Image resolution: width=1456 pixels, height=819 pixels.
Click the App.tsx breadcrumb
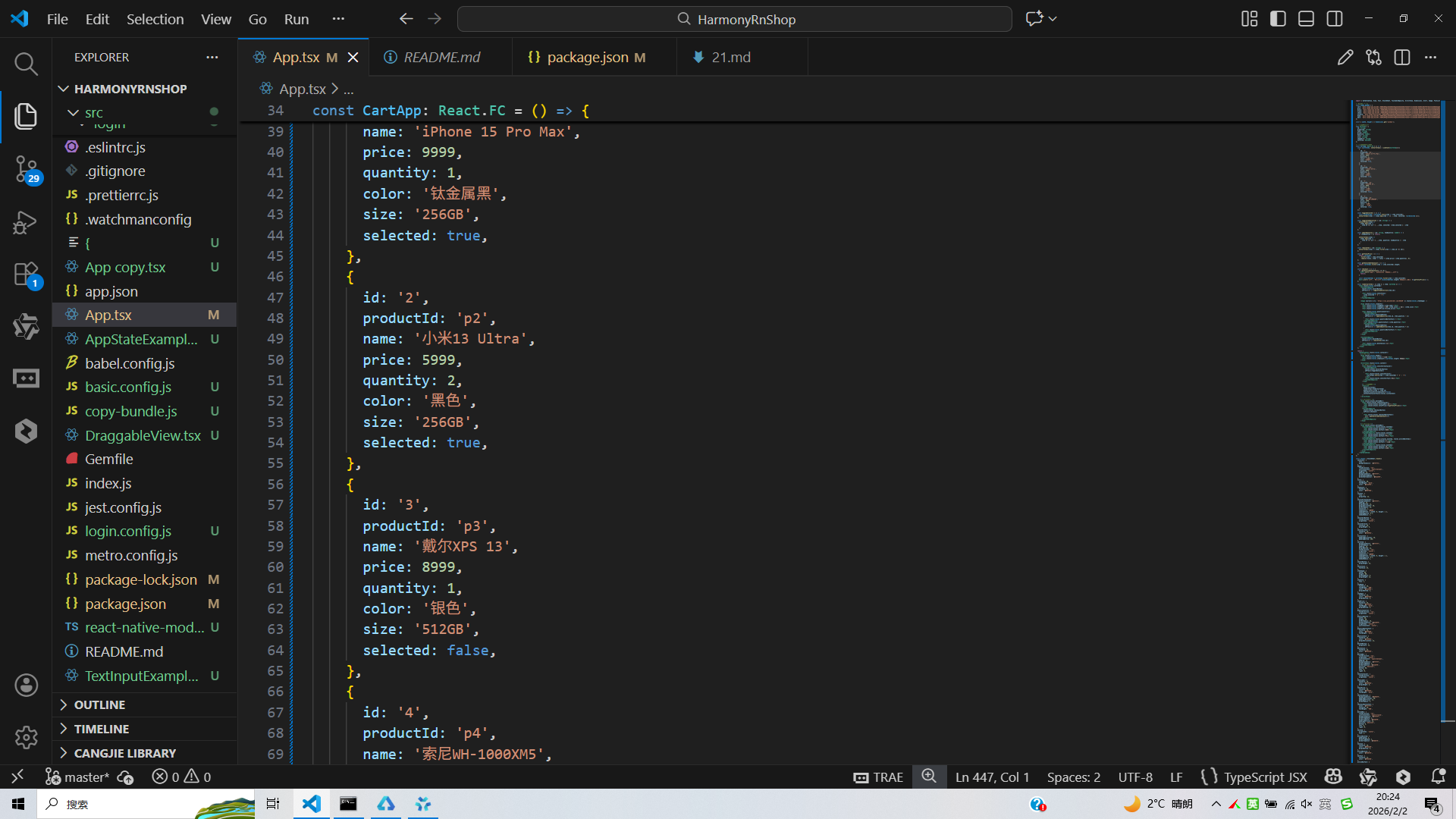[x=302, y=89]
